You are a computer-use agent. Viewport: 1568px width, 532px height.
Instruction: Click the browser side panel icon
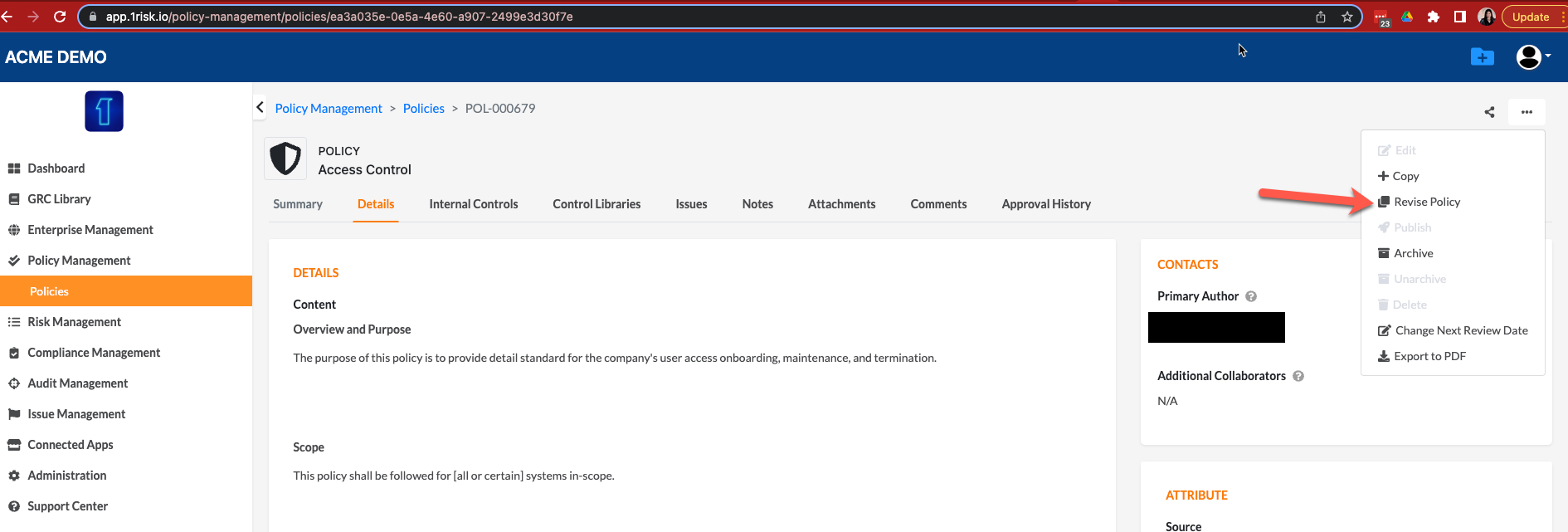1460,17
